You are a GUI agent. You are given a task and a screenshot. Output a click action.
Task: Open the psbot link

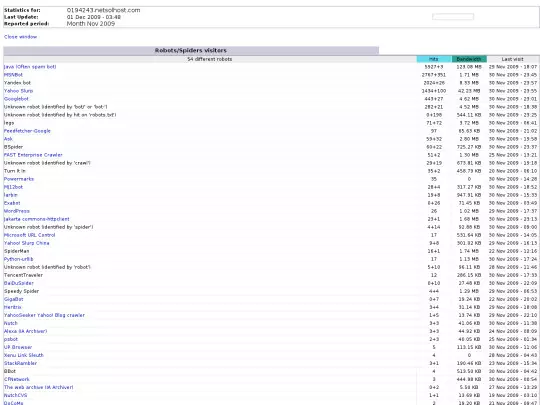11,339
